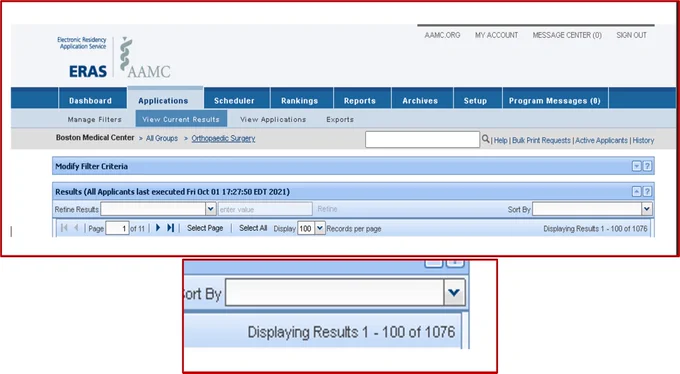Click Orthopaedic Surgery breadcrumb link
The image size is (680, 374).
[223, 138]
